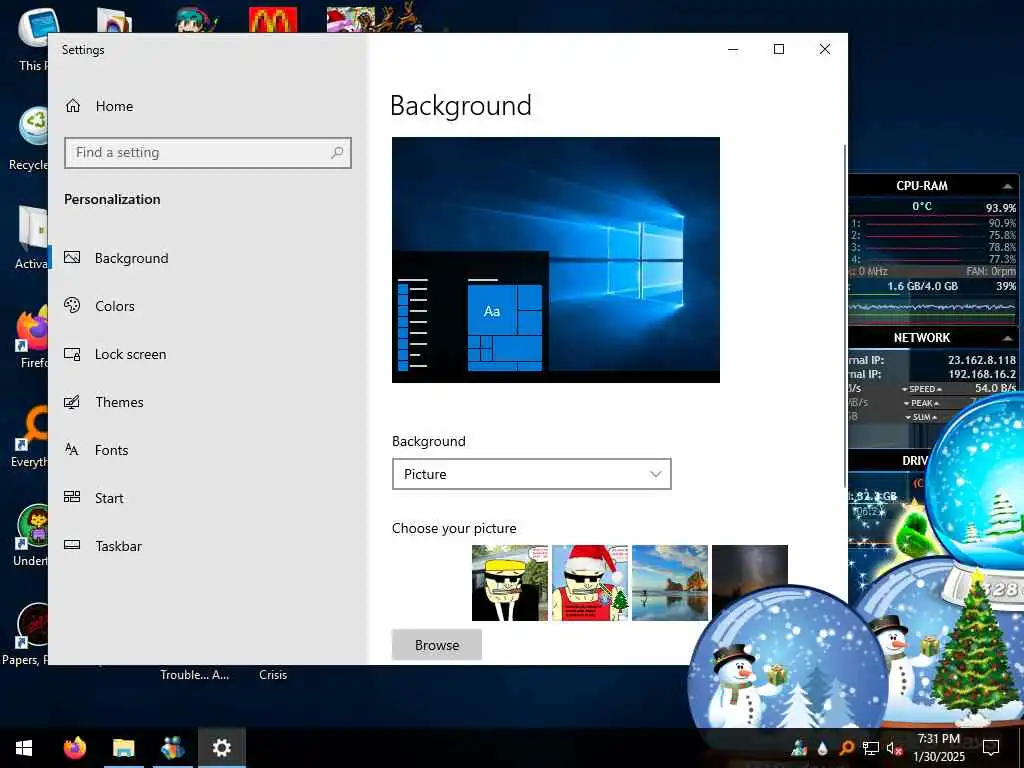The width and height of the screenshot is (1024, 768).
Task: Choose the Santa hat cartoon thumbnail
Action: 590,583
